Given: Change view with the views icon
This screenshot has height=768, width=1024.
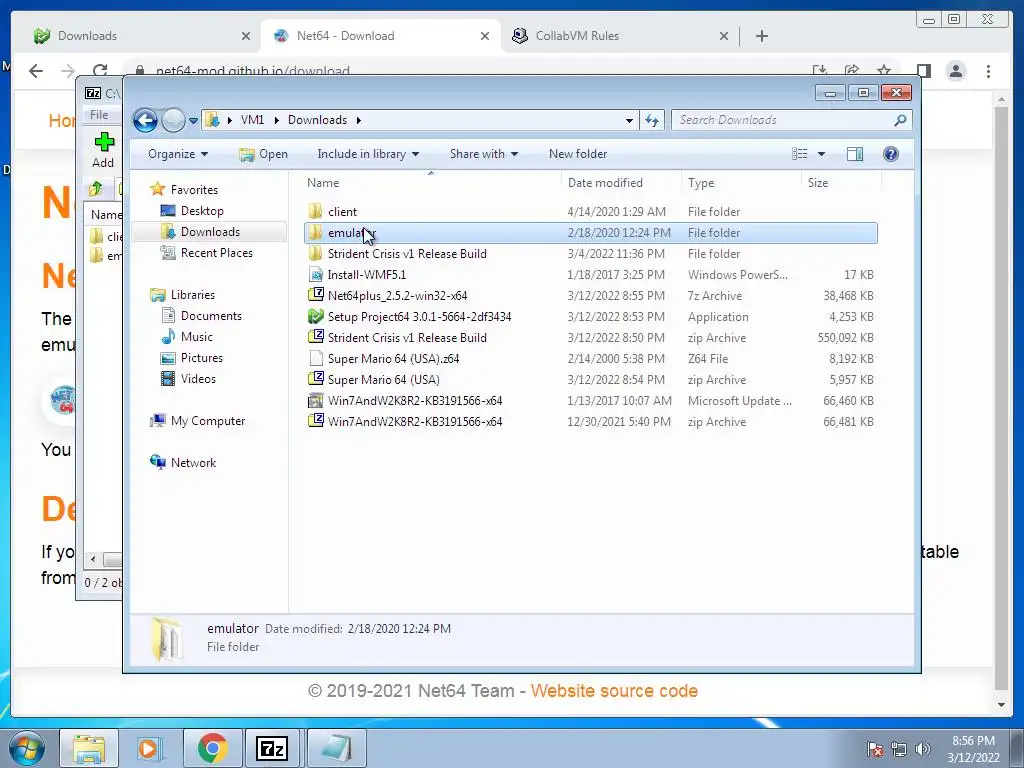Looking at the screenshot, I should tap(800, 154).
